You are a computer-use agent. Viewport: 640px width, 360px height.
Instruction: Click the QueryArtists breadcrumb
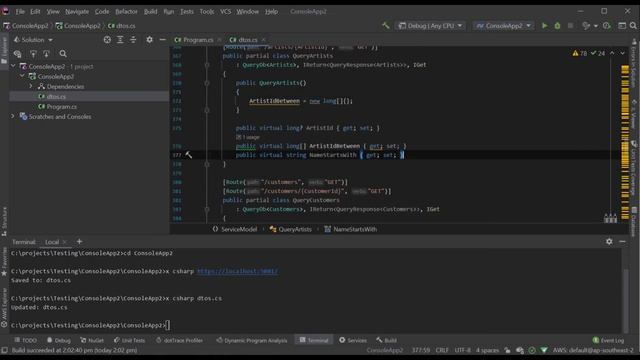(291, 229)
